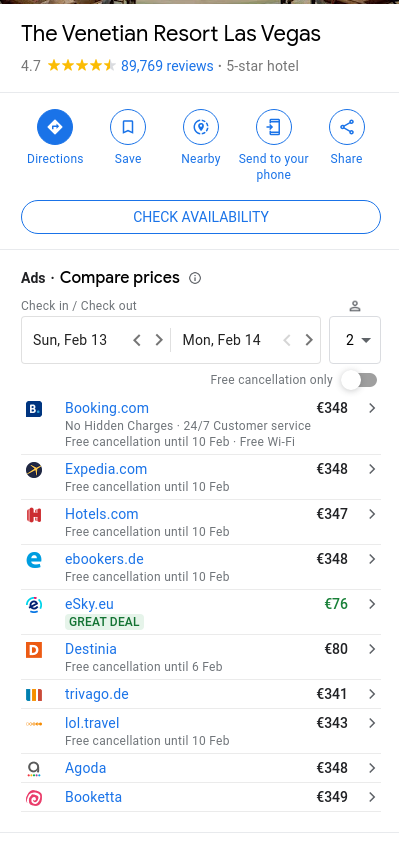Advance check-in date with next arrow
The width and height of the screenshot is (399, 846).
tap(159, 340)
